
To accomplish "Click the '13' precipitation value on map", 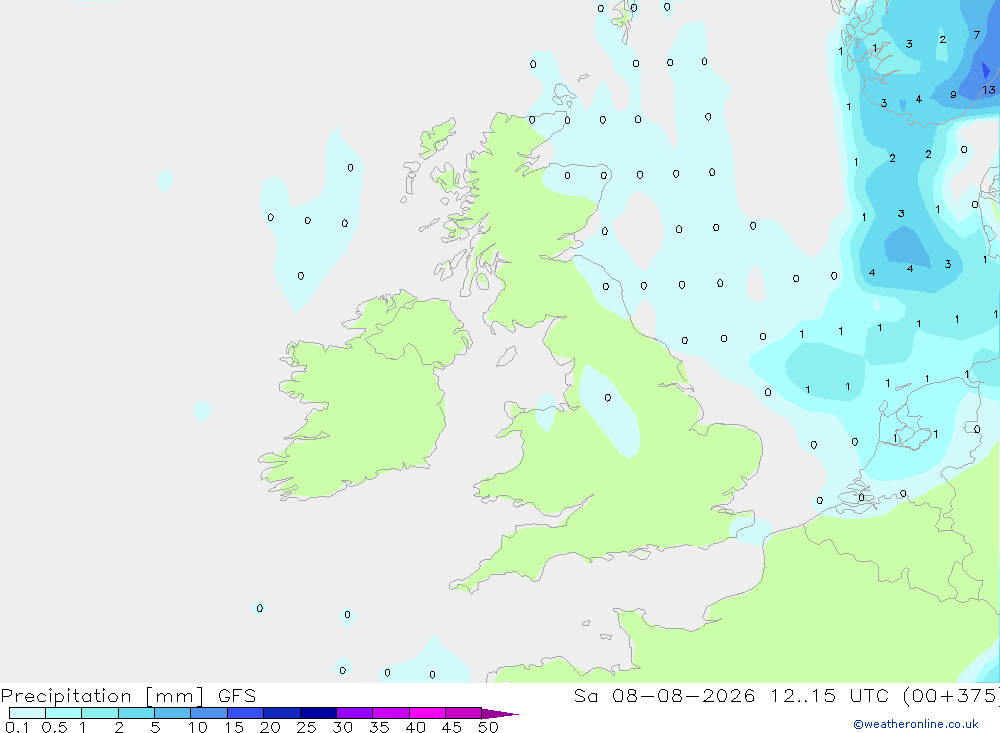I will click(x=989, y=90).
